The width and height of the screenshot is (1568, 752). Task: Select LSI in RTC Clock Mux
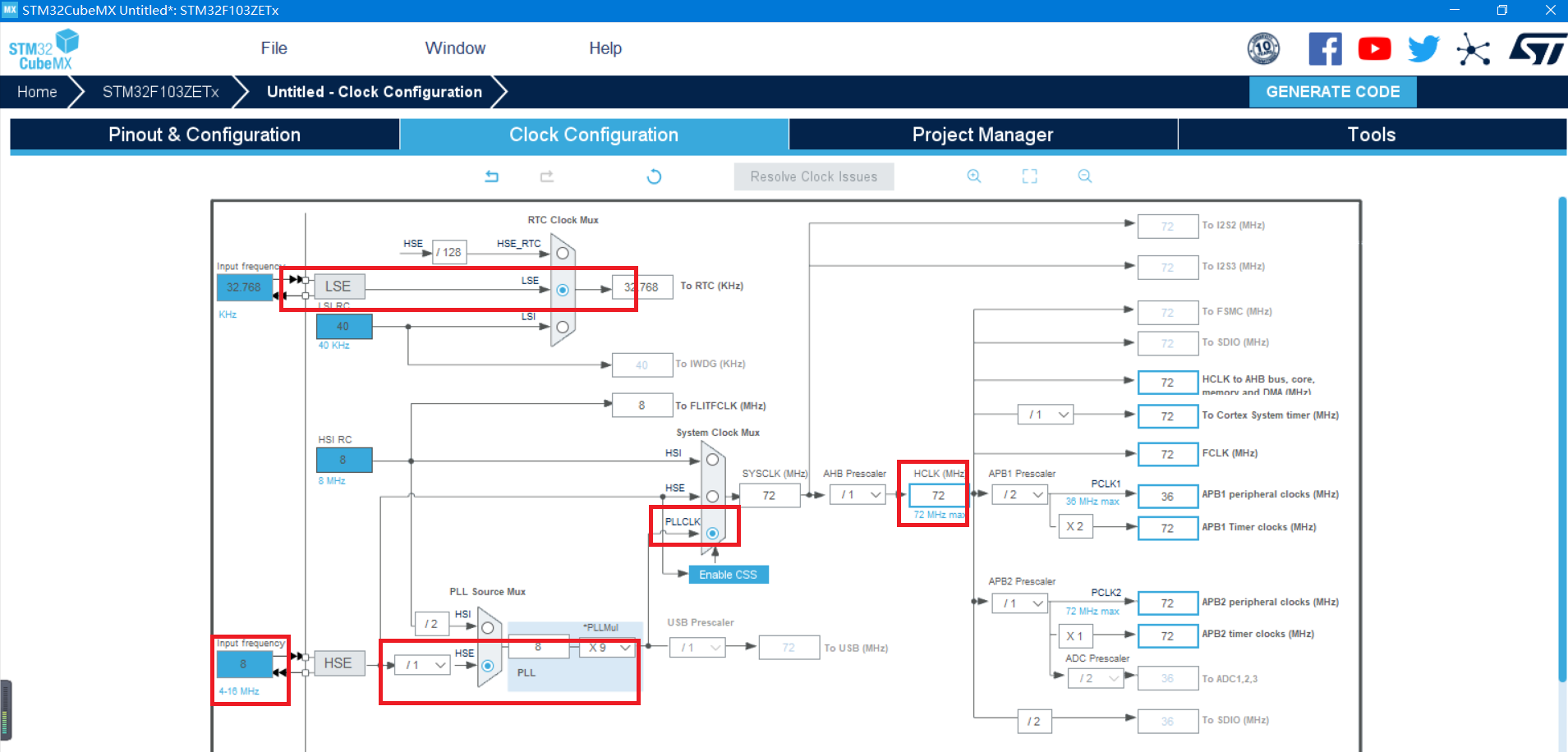[563, 327]
